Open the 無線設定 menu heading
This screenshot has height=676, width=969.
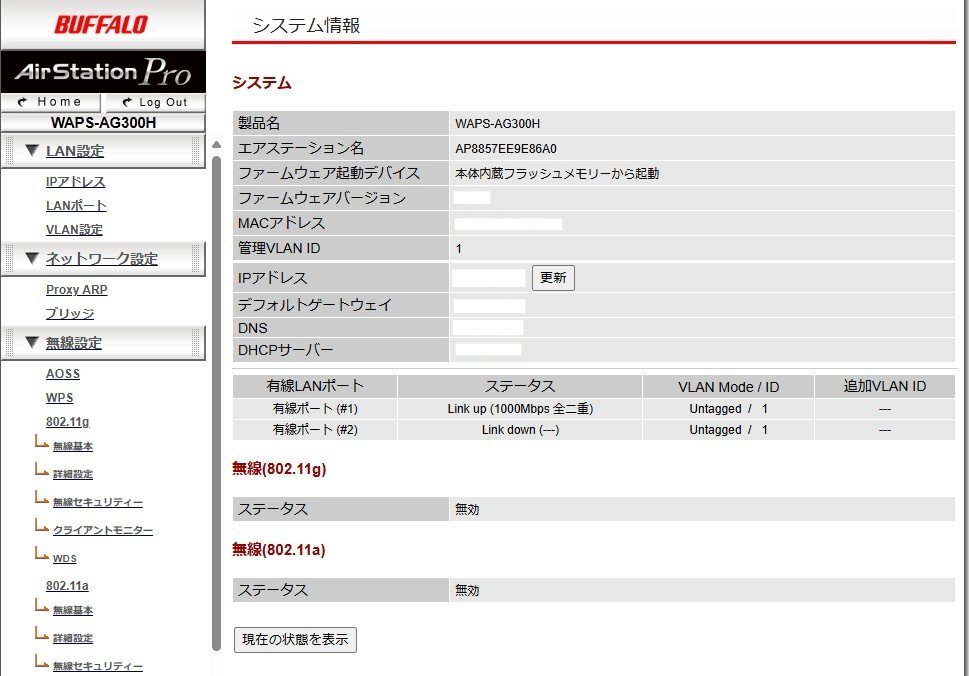click(74, 343)
